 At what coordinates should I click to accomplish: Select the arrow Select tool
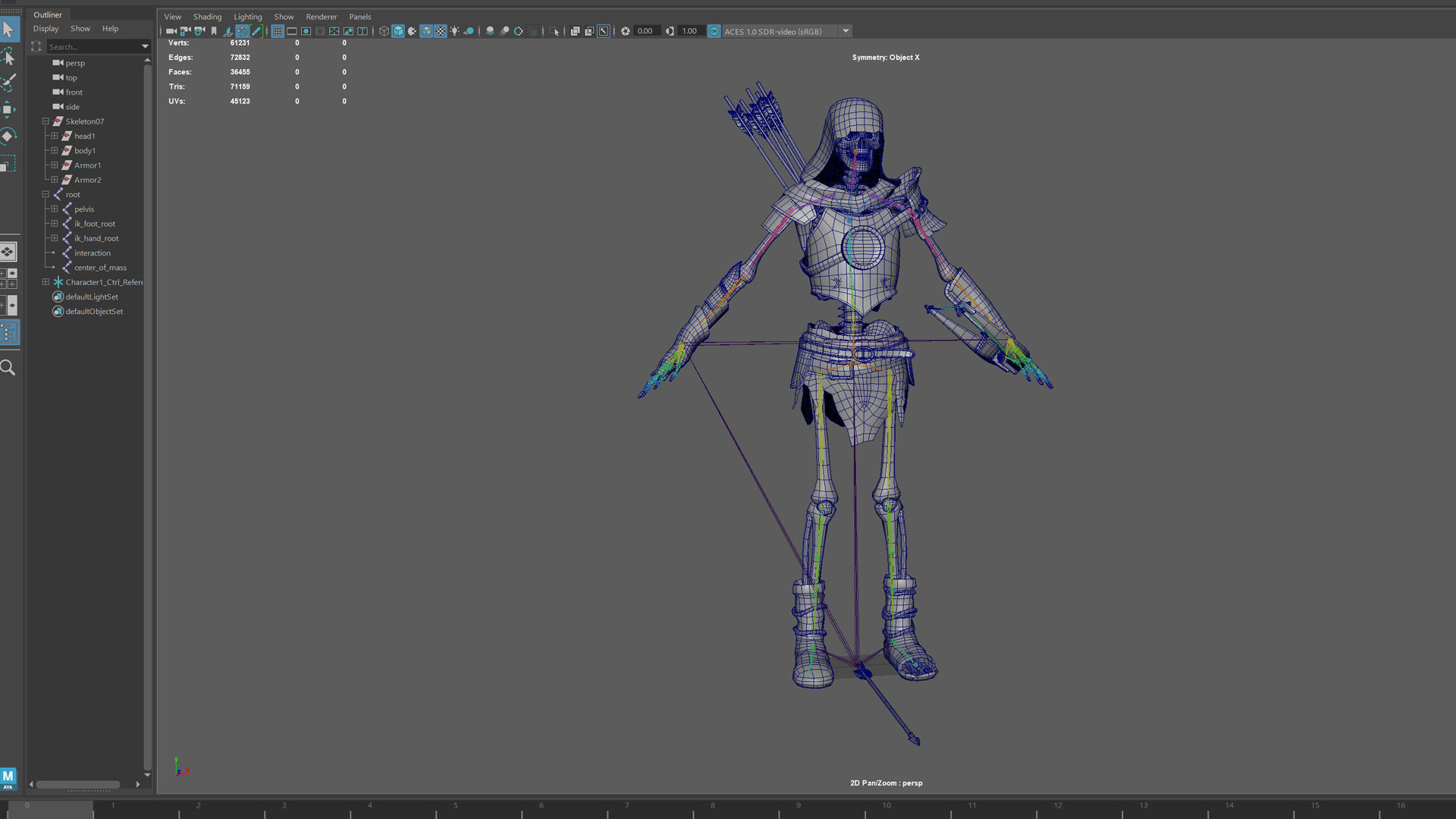click(x=8, y=30)
